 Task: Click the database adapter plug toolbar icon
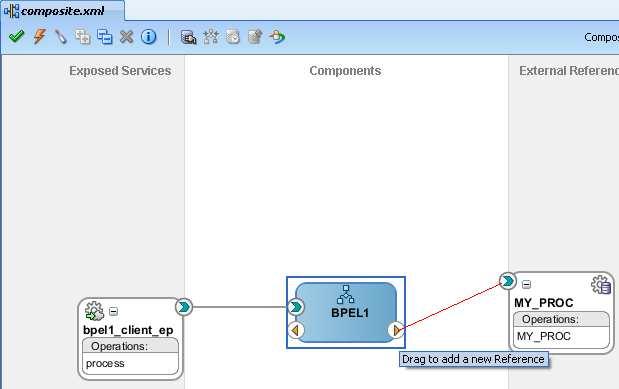[x=188, y=37]
